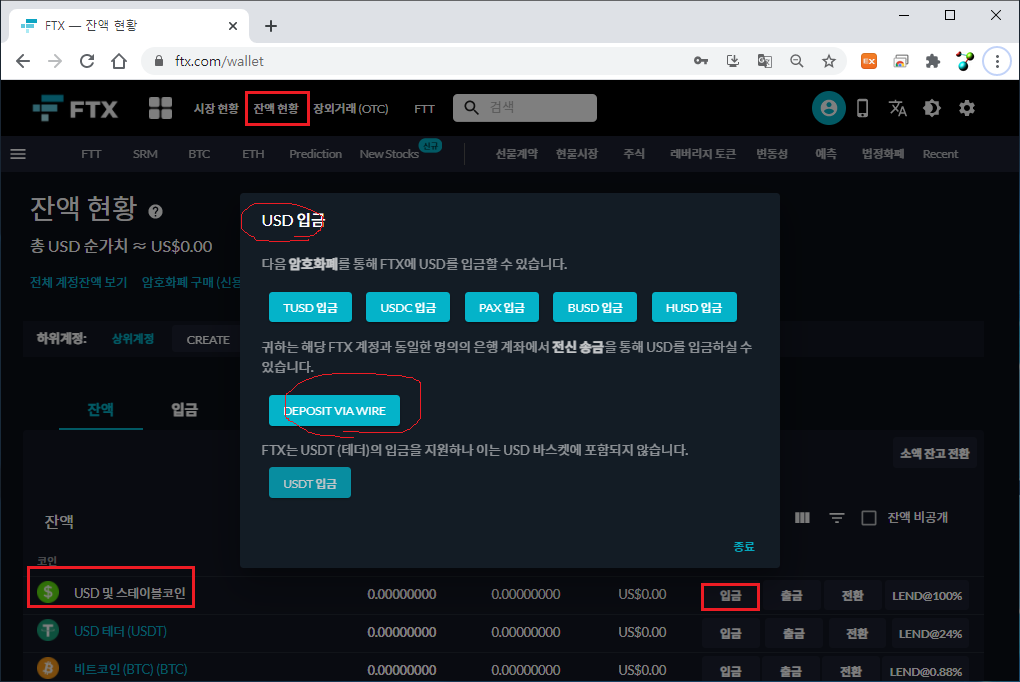Switch to the 잔액 tab
Viewport: 1020px width, 682px height.
click(101, 409)
